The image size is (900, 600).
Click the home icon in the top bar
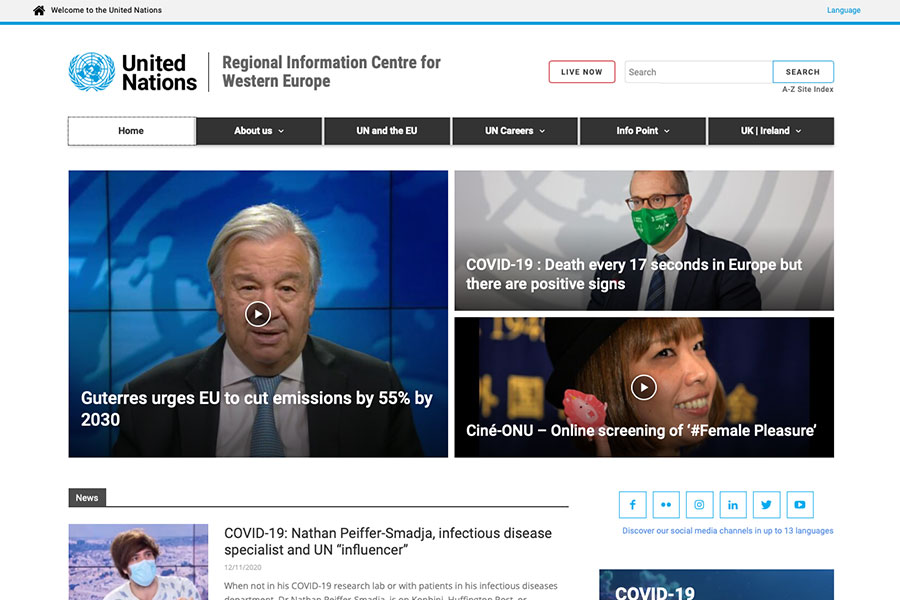(x=39, y=10)
